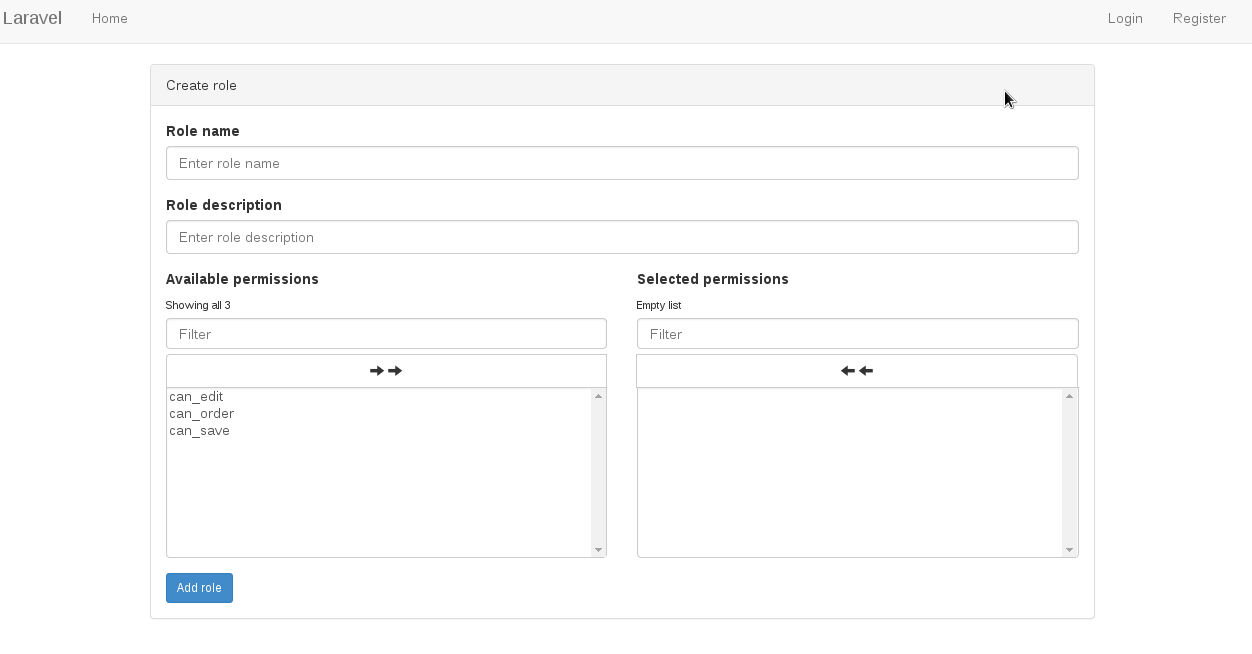Click the Add role button
The width and height of the screenshot is (1252, 654).
click(199, 588)
